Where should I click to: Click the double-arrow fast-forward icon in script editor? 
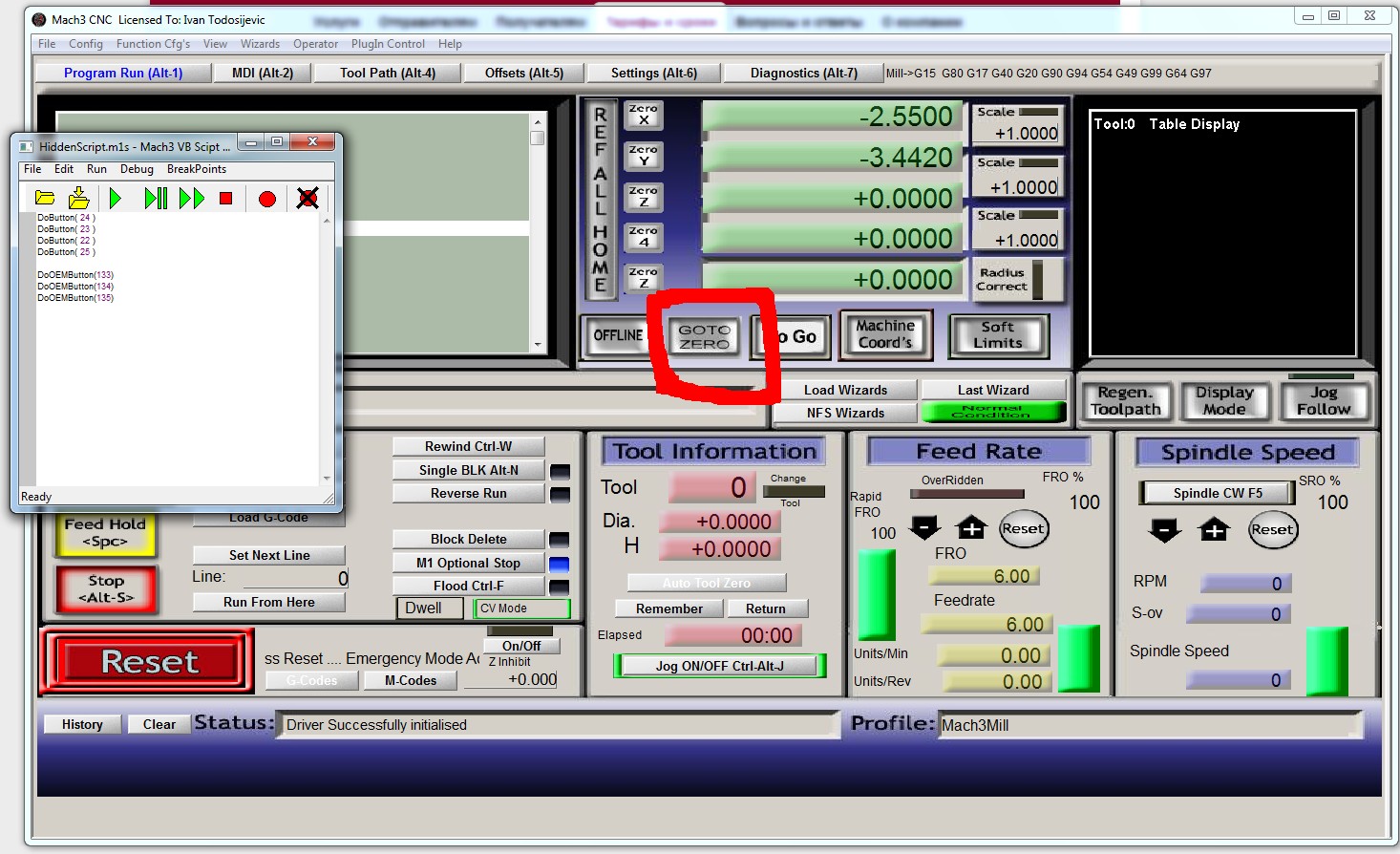coord(192,198)
